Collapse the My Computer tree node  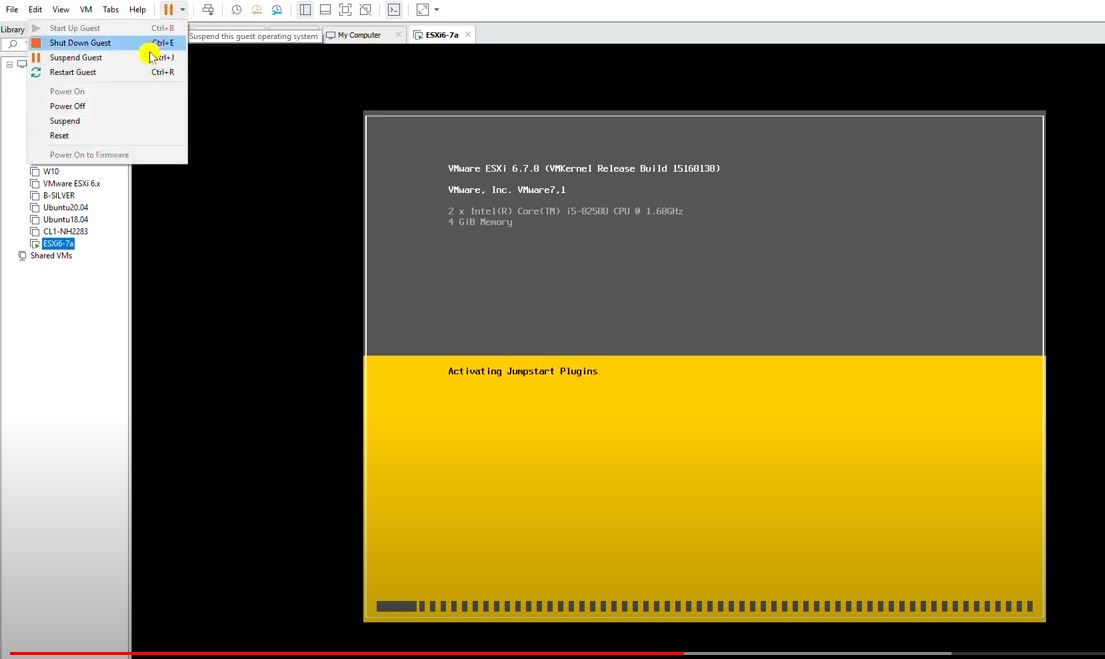point(10,64)
